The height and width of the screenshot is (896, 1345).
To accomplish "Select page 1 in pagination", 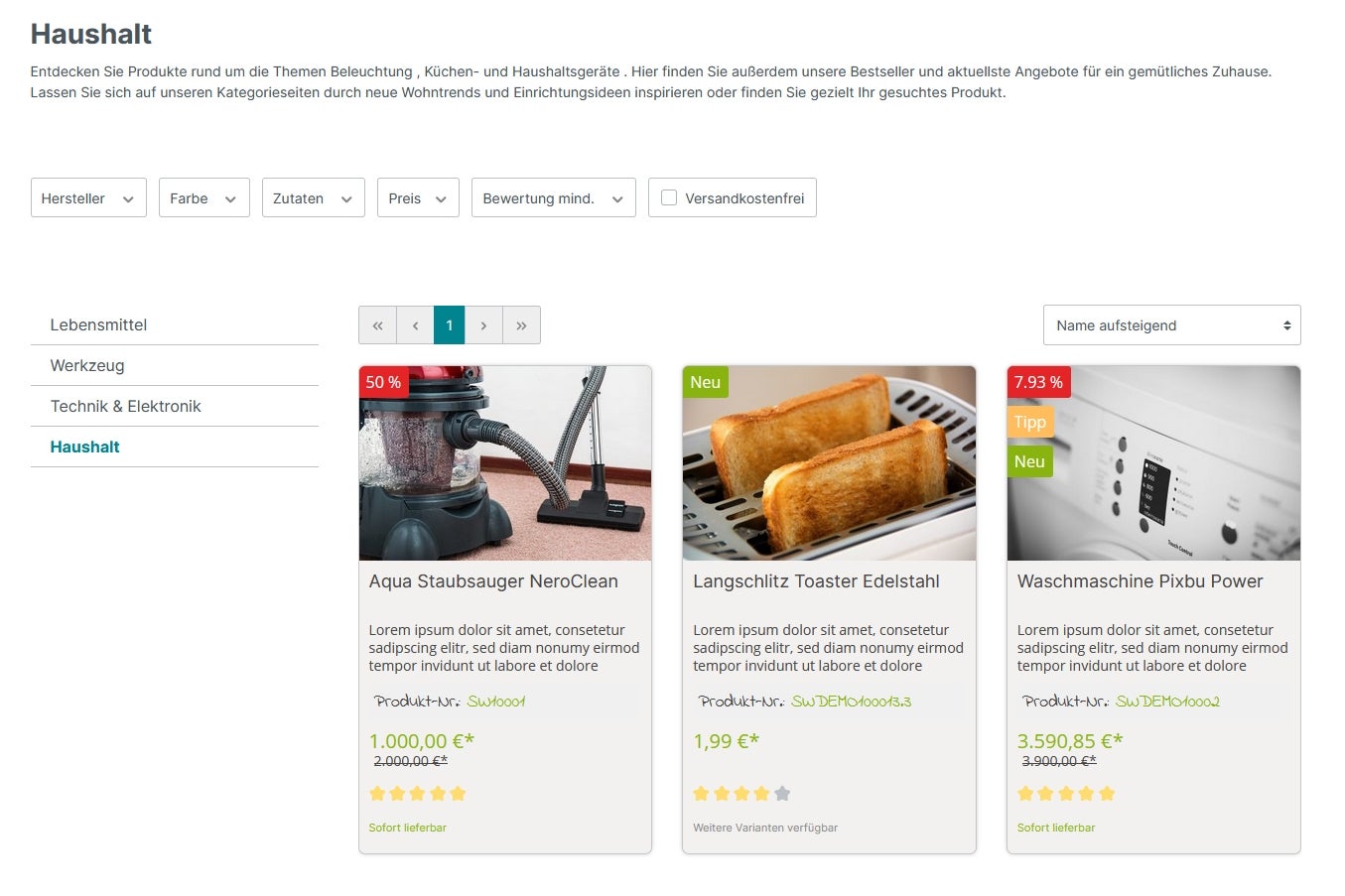I will pos(450,325).
